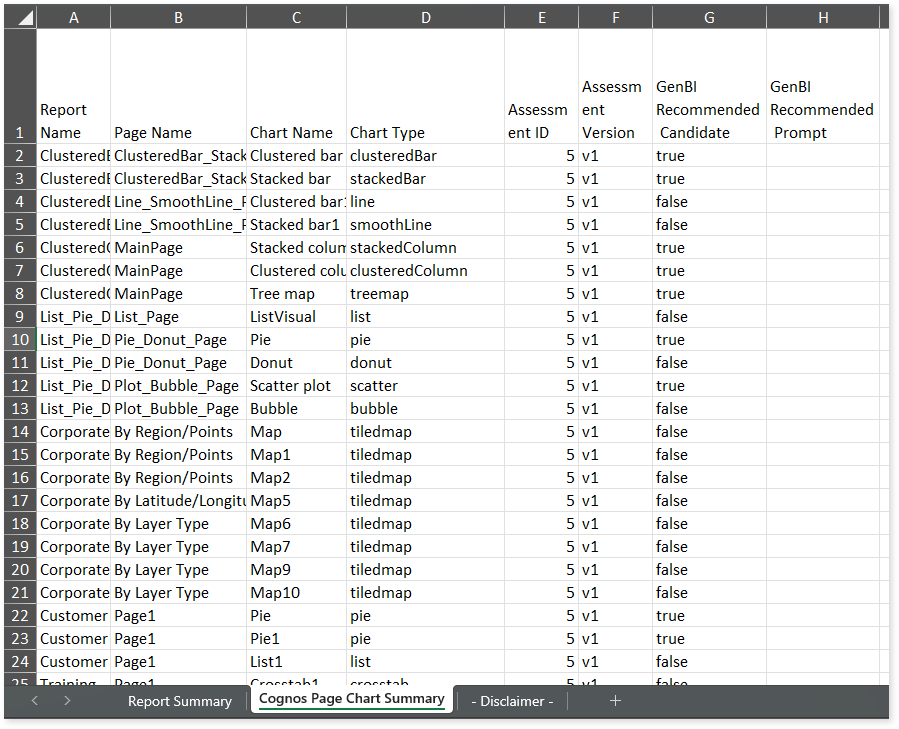Click the Chart Type header cell
Image resolution: width=899 pixels, height=729 pixels.
pyautogui.click(x=425, y=132)
